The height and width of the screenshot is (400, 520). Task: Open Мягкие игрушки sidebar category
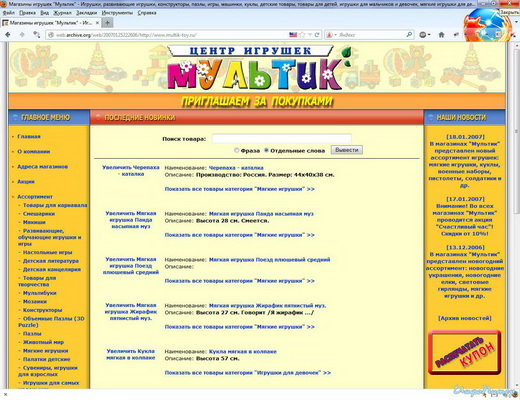click(x=45, y=351)
